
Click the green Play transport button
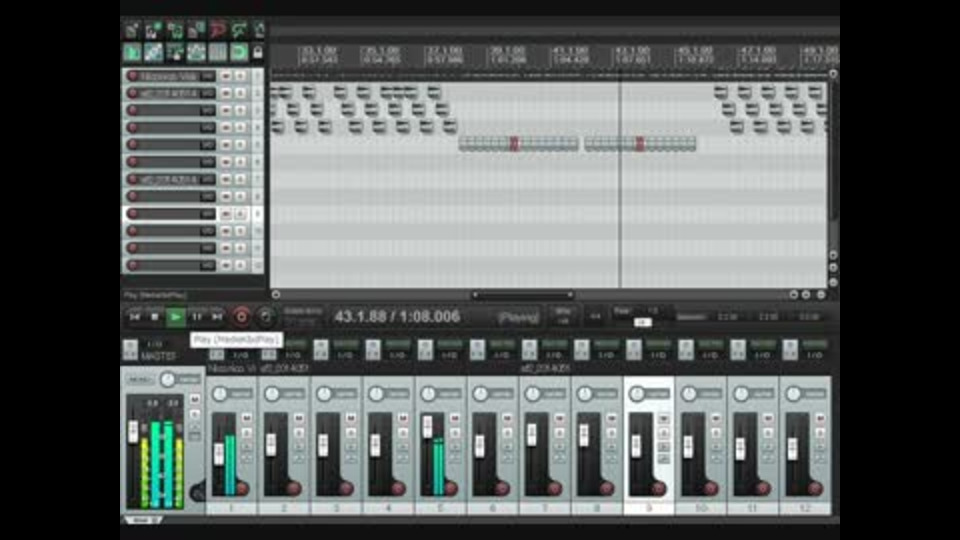[176, 317]
